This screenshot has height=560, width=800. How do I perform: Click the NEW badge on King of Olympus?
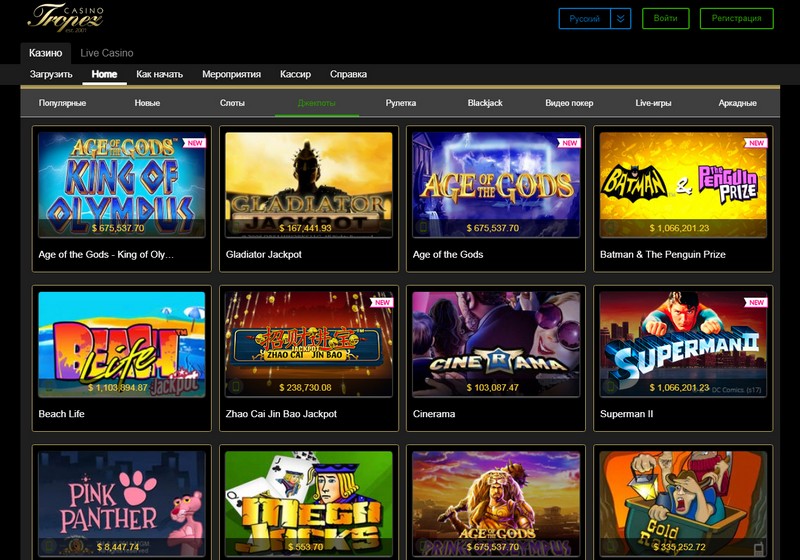point(194,143)
